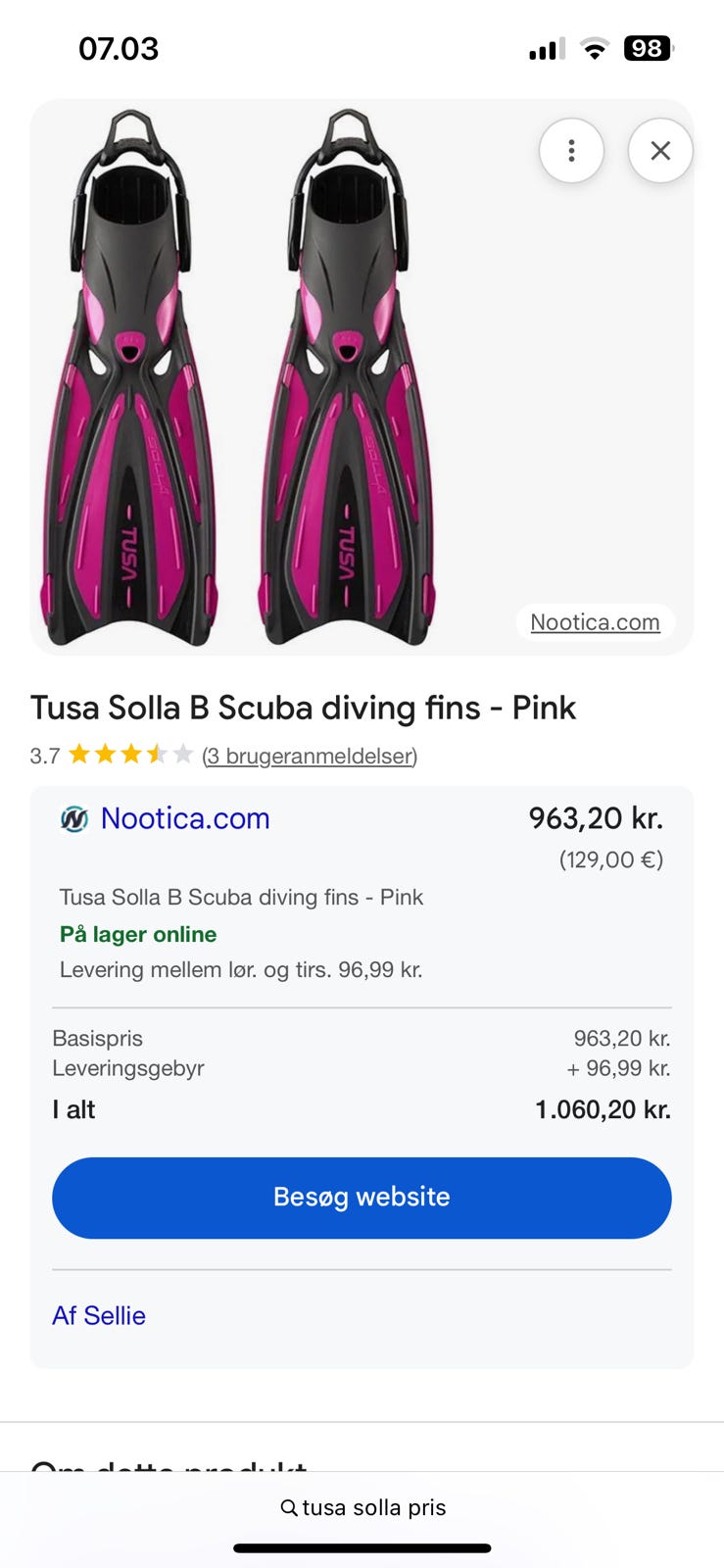
Task: Tap the battery indicator in the status bar
Action: coord(648,49)
